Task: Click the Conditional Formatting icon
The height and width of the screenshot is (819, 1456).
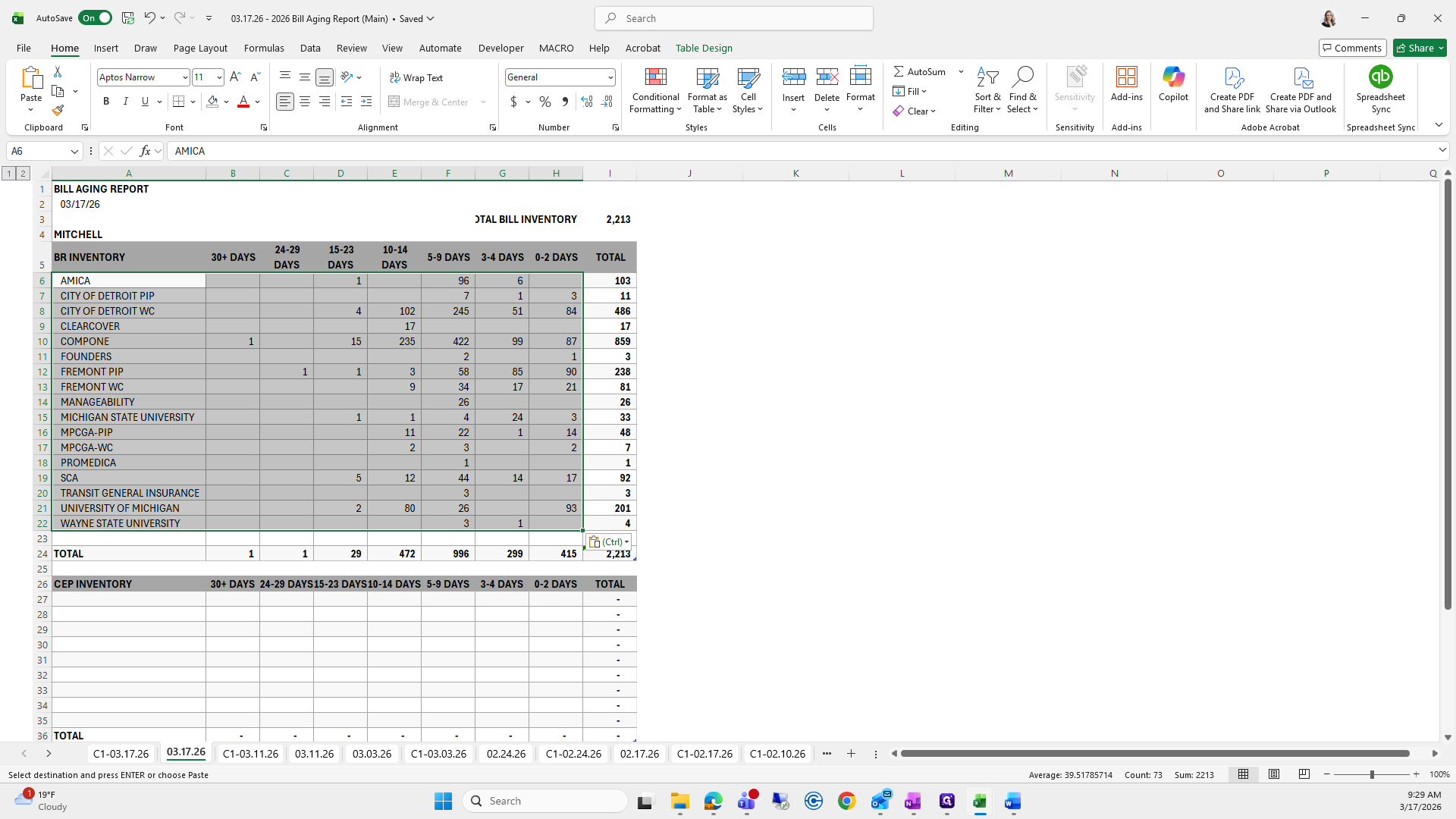Action: (655, 77)
